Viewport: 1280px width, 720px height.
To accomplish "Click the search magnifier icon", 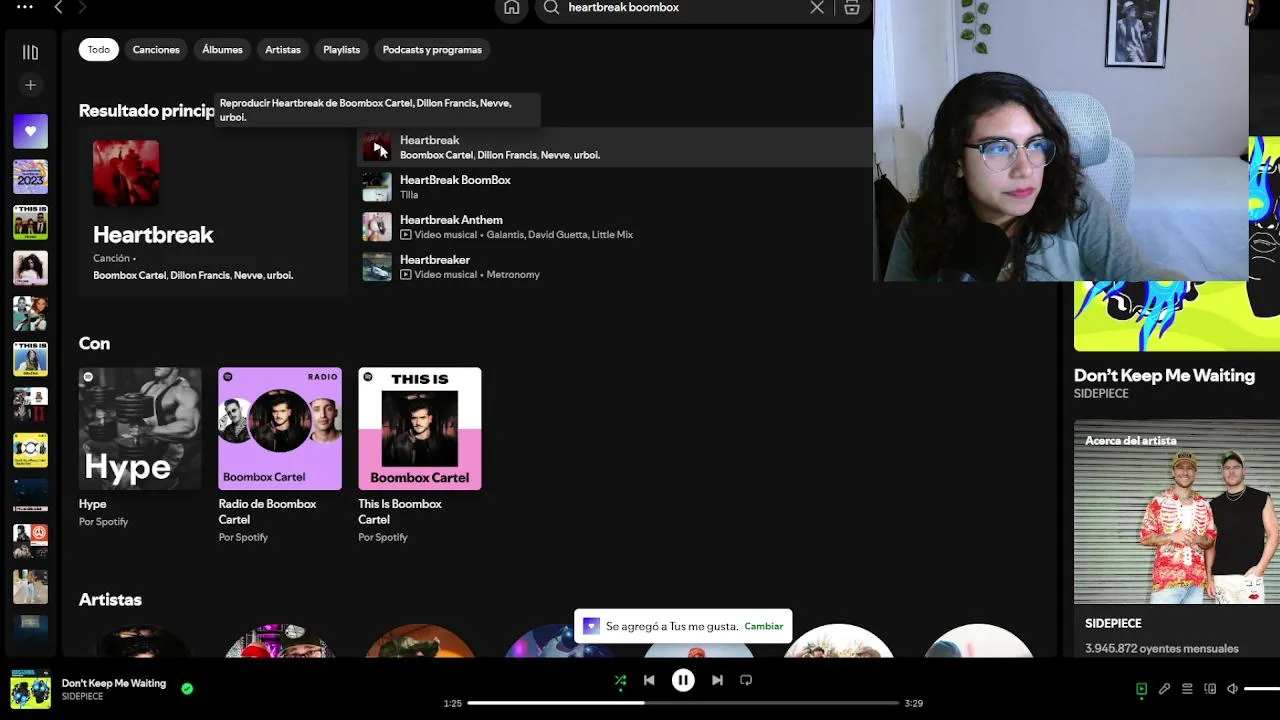I will (551, 7).
